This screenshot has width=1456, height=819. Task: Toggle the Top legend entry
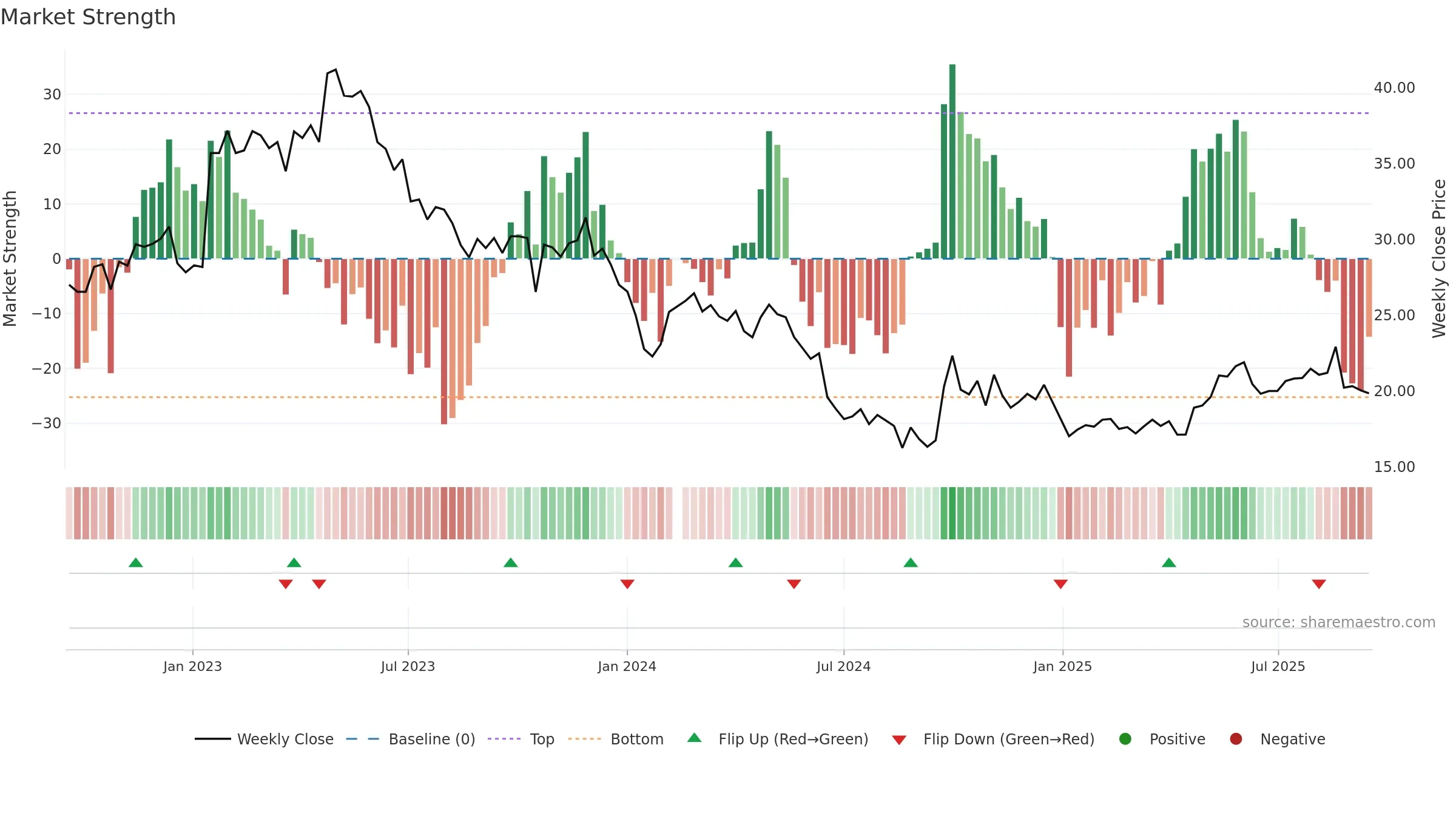pyautogui.click(x=542, y=739)
